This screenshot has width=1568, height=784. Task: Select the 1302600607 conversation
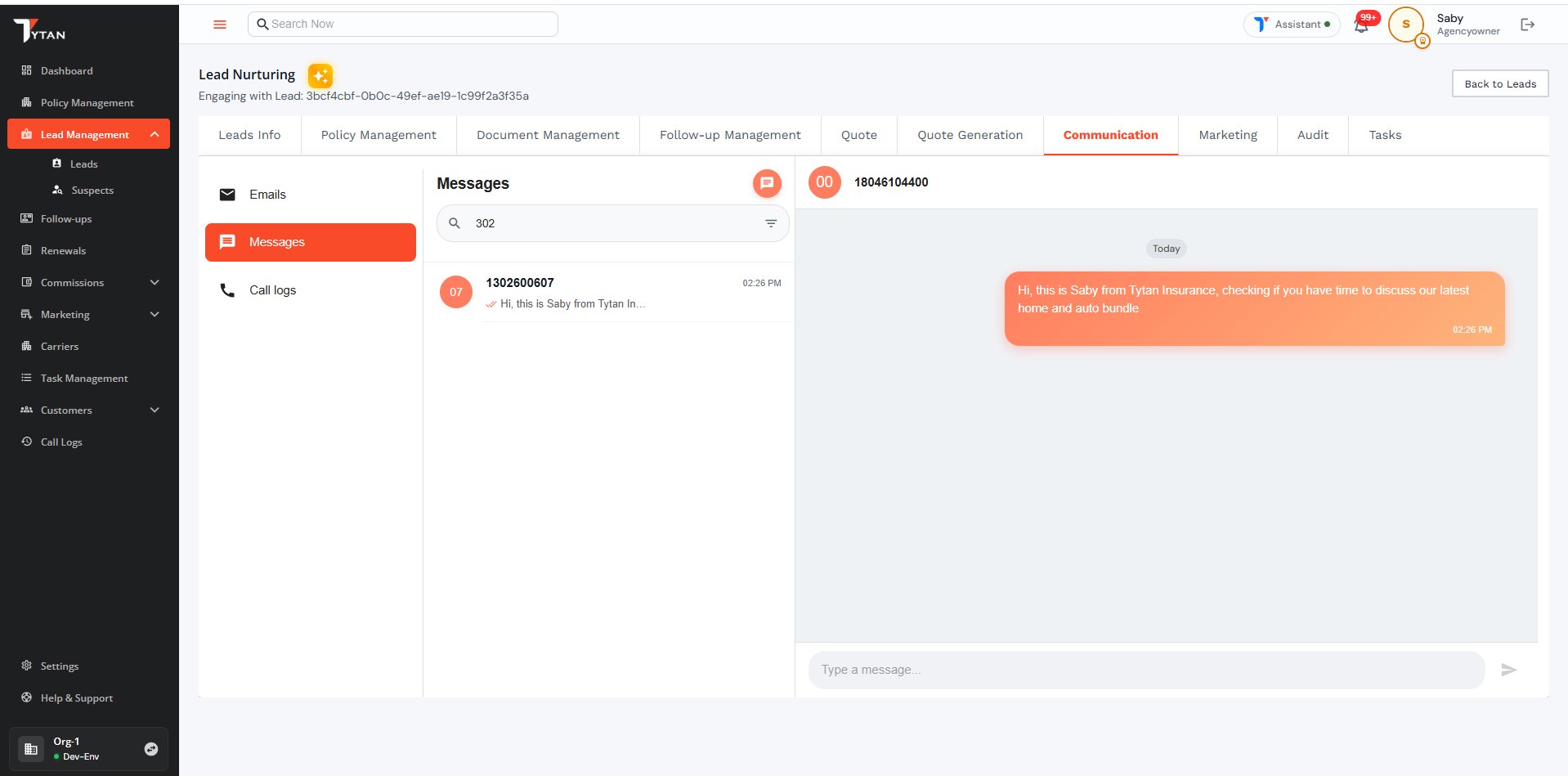click(x=612, y=293)
